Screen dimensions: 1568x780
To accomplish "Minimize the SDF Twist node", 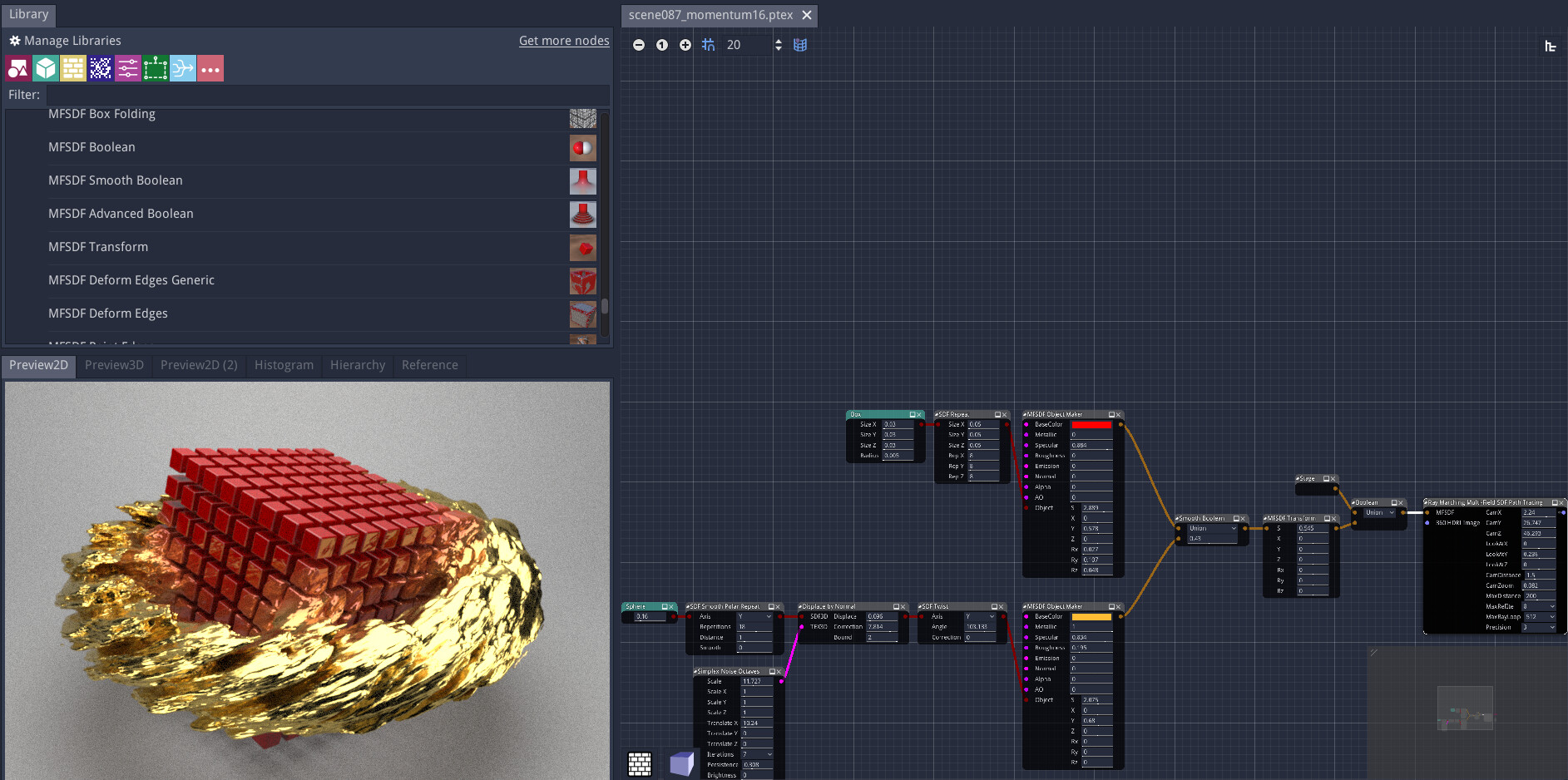I will tap(994, 606).
